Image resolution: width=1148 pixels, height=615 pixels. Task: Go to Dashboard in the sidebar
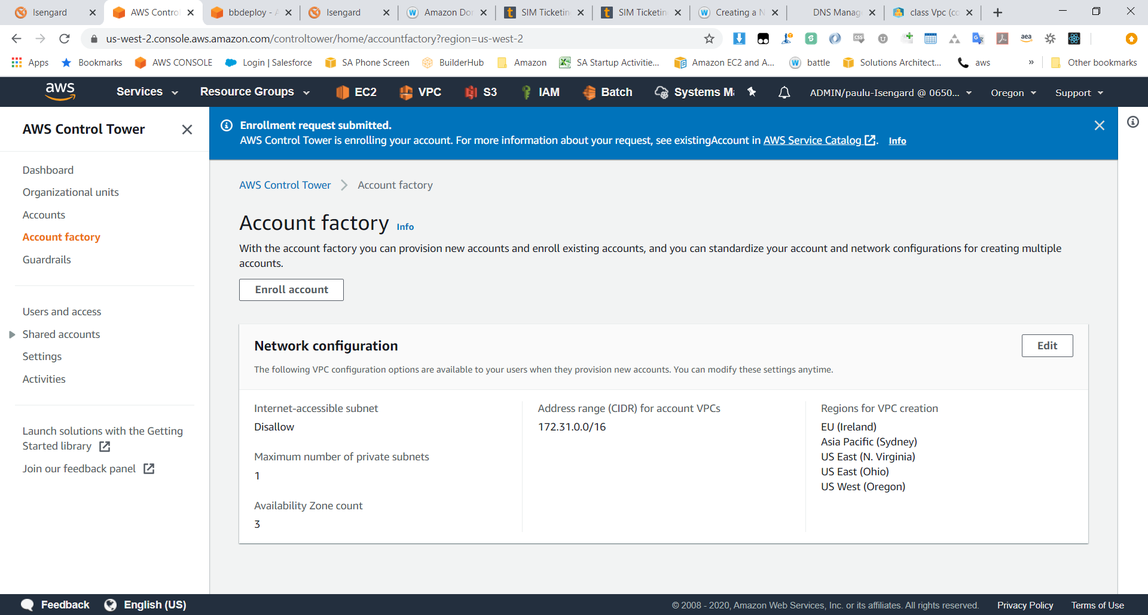click(48, 171)
